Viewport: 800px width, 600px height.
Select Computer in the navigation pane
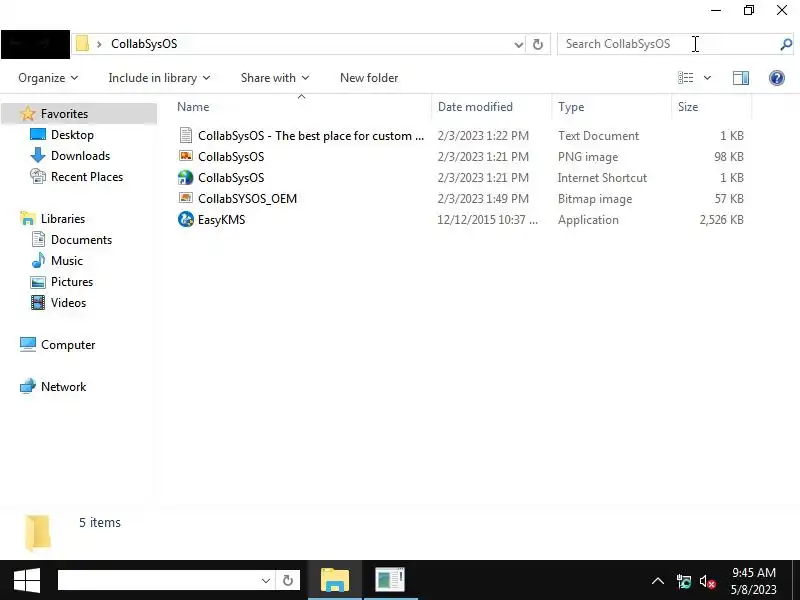68,345
